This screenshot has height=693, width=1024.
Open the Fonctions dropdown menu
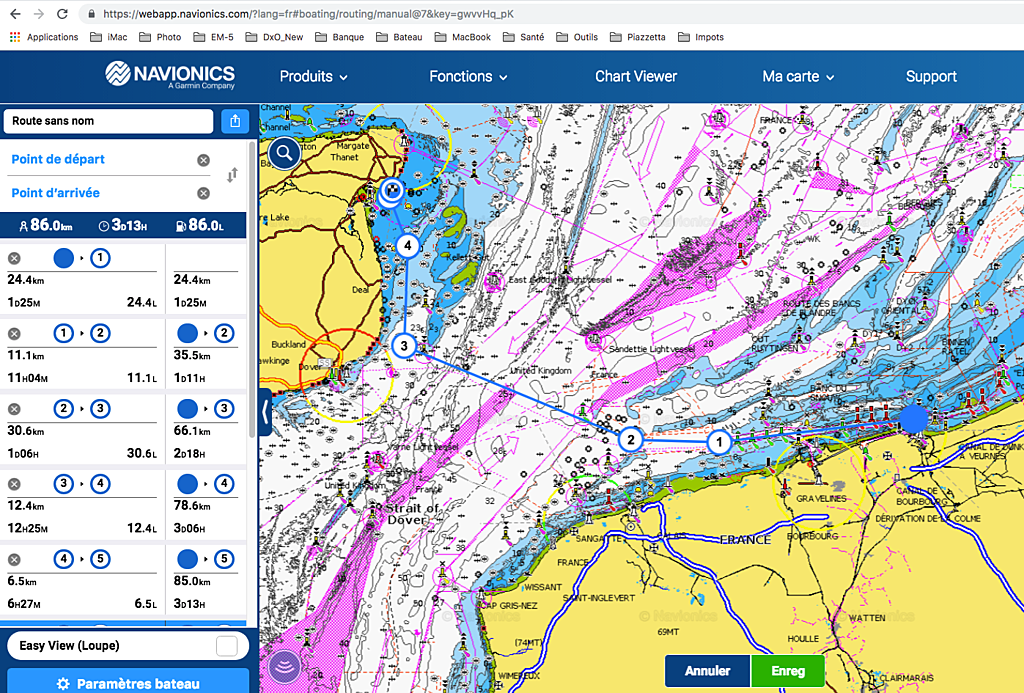[x=468, y=76]
